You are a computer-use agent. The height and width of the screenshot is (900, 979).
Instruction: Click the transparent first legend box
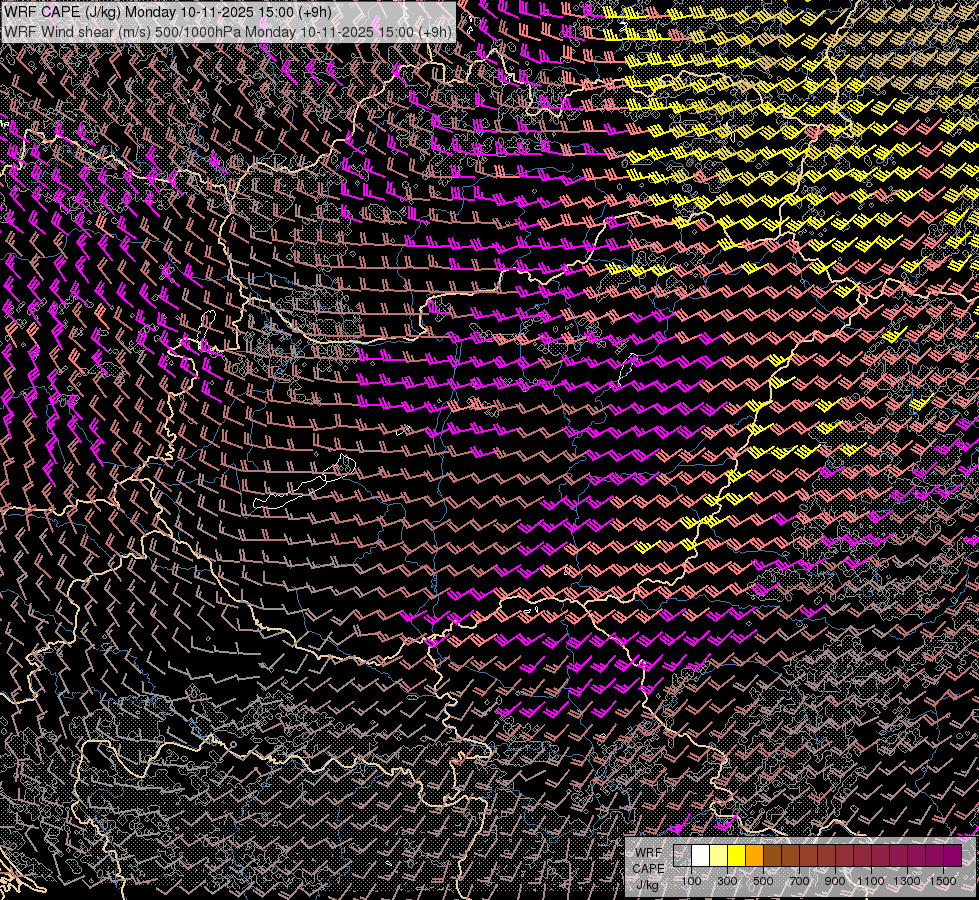(682, 856)
